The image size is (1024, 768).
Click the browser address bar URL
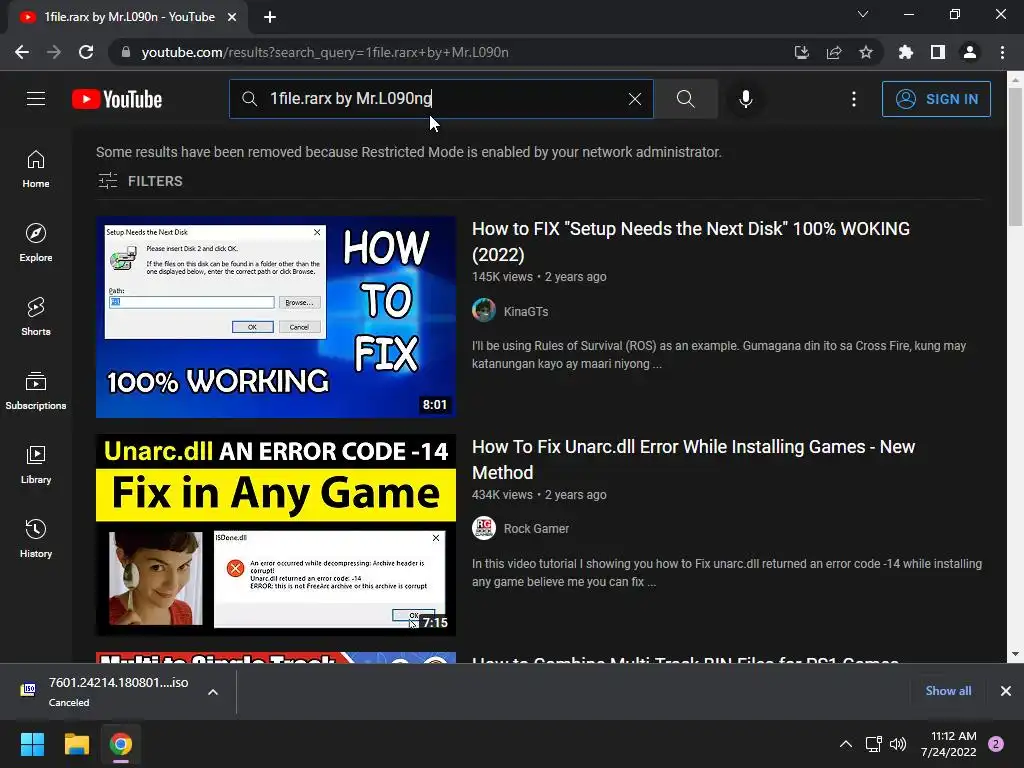pyautogui.click(x=325, y=52)
